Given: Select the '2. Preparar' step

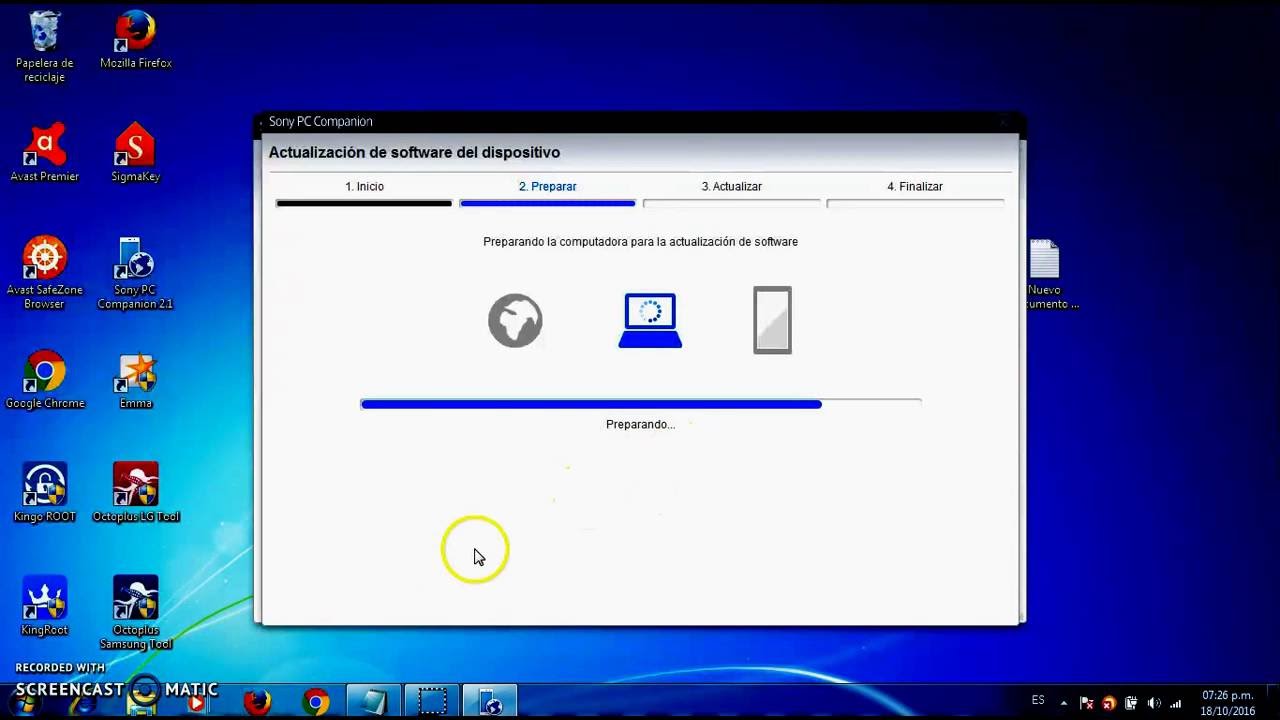Looking at the screenshot, I should (x=547, y=187).
